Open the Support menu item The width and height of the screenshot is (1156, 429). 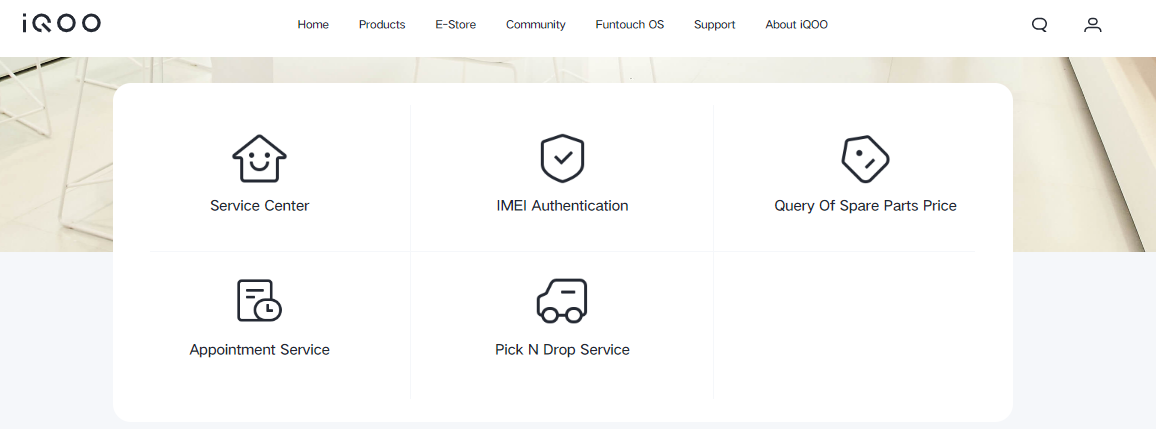(x=714, y=25)
